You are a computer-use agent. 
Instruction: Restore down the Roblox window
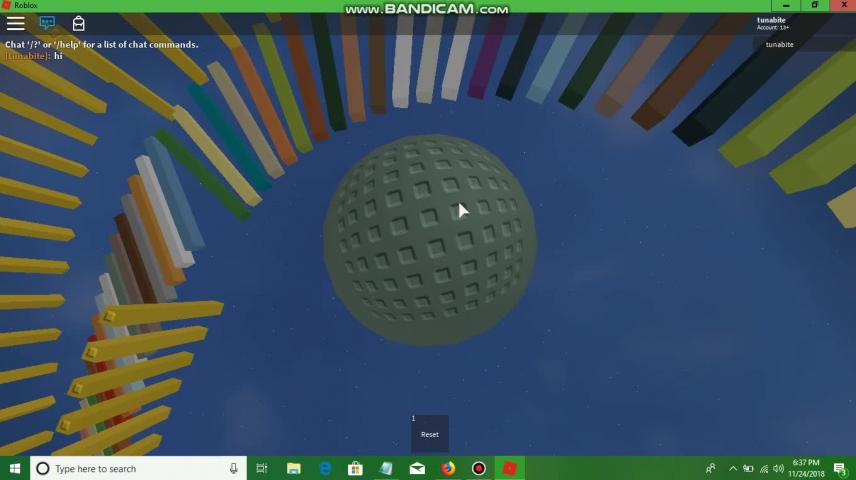tap(815, 5)
